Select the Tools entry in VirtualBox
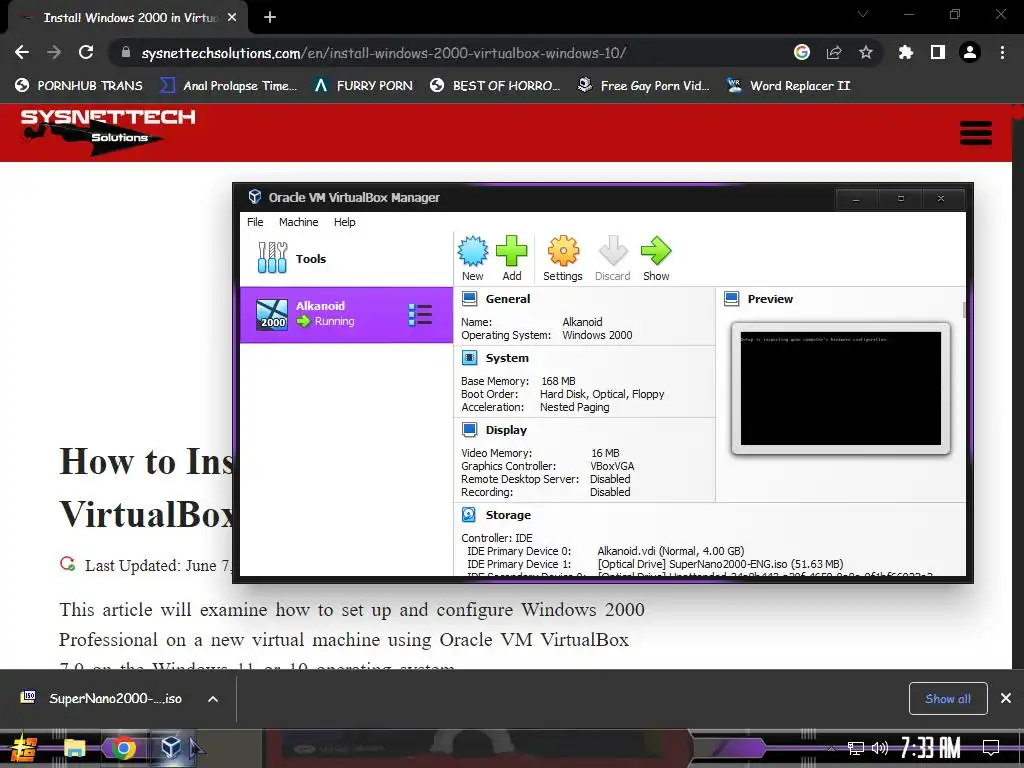Viewport: 1024px width, 768px height. click(346, 259)
